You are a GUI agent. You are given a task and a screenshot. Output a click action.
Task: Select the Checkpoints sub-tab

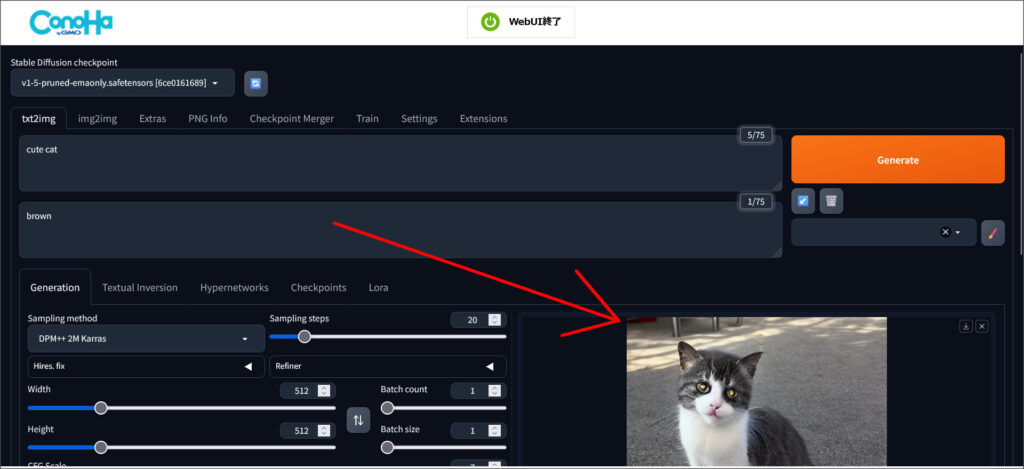click(x=319, y=287)
